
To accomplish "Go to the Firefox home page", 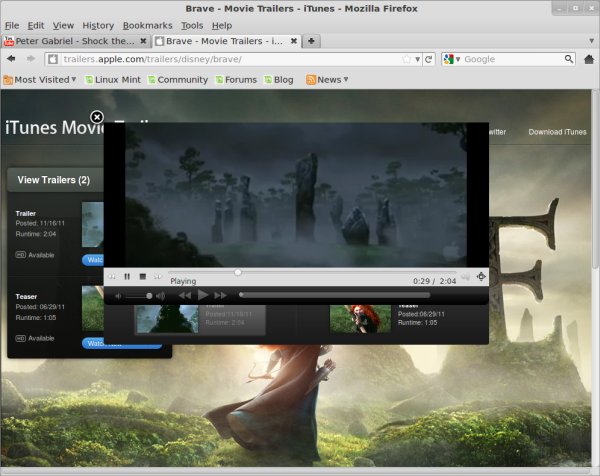I will 587,59.
